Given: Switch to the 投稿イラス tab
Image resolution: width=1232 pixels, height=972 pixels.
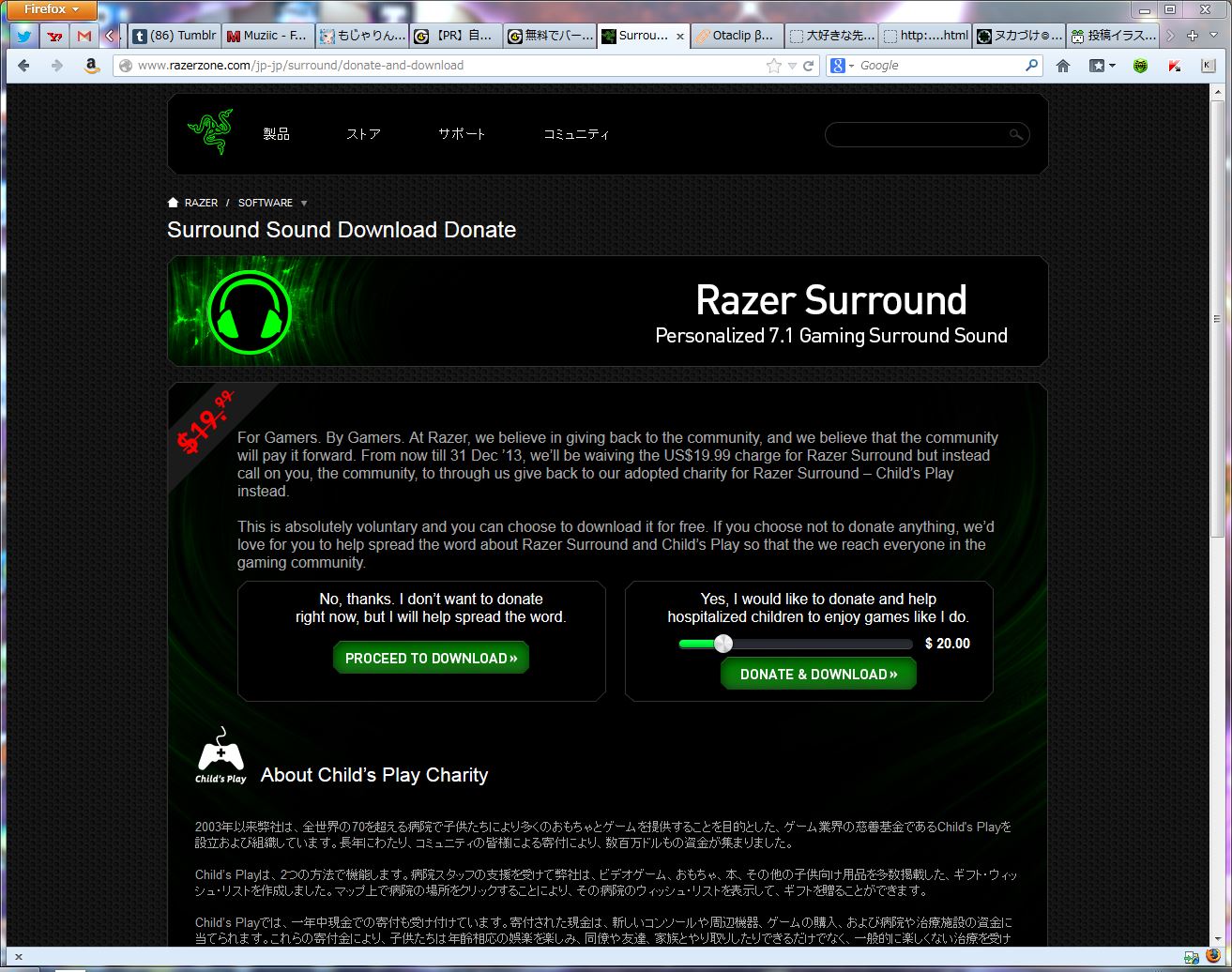Looking at the screenshot, I should click(1113, 37).
